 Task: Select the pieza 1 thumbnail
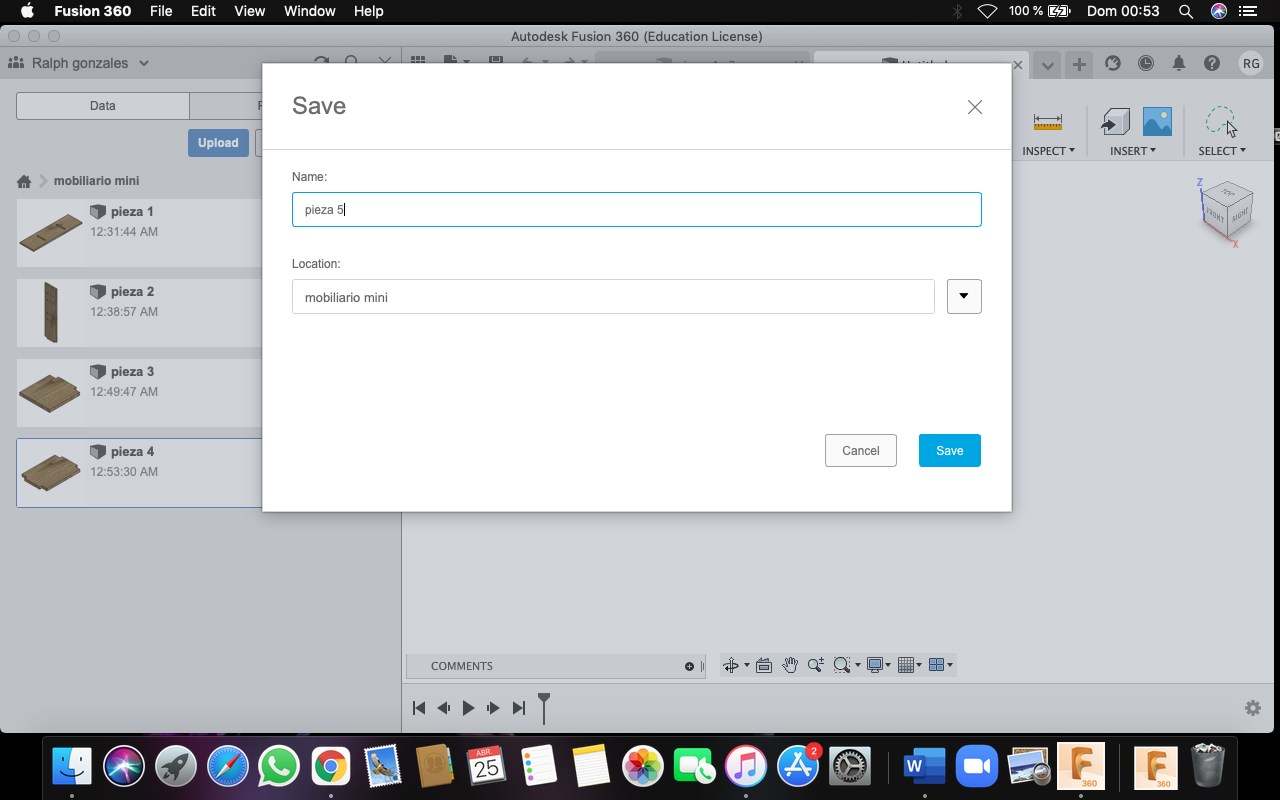pyautogui.click(x=50, y=232)
